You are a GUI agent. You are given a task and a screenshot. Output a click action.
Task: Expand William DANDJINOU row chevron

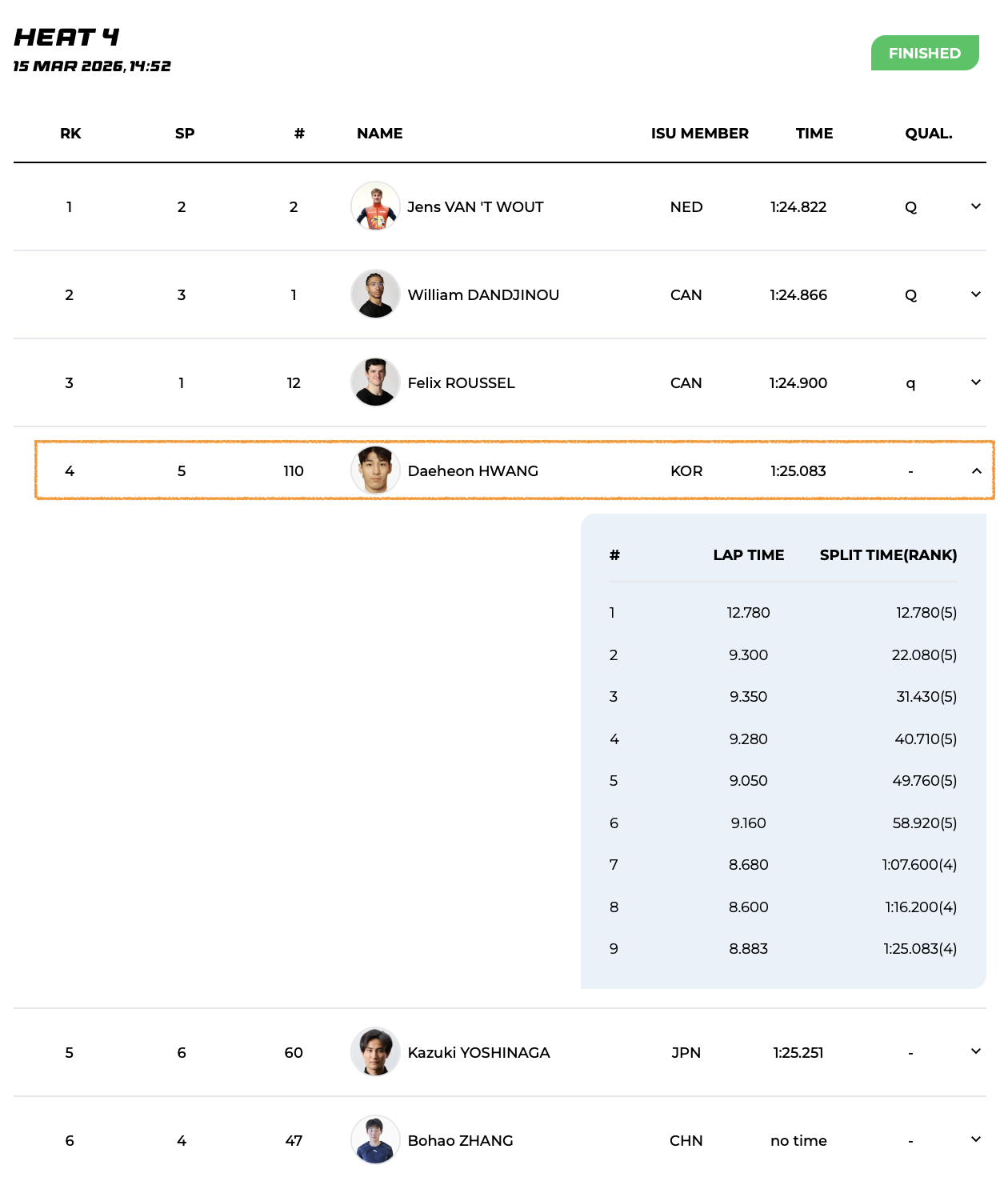pyautogui.click(x=975, y=294)
